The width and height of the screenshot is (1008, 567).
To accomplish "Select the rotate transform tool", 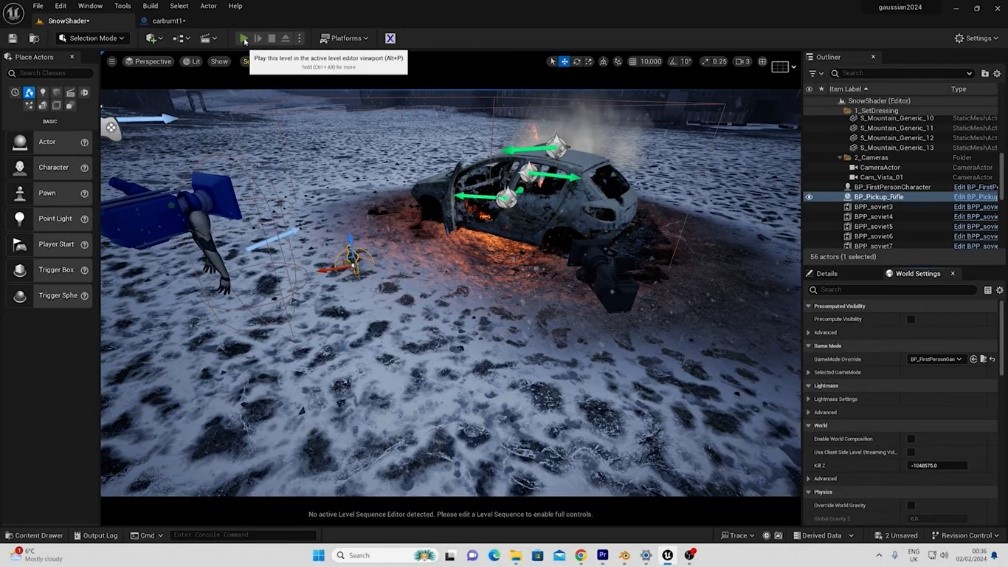I will (x=577, y=61).
